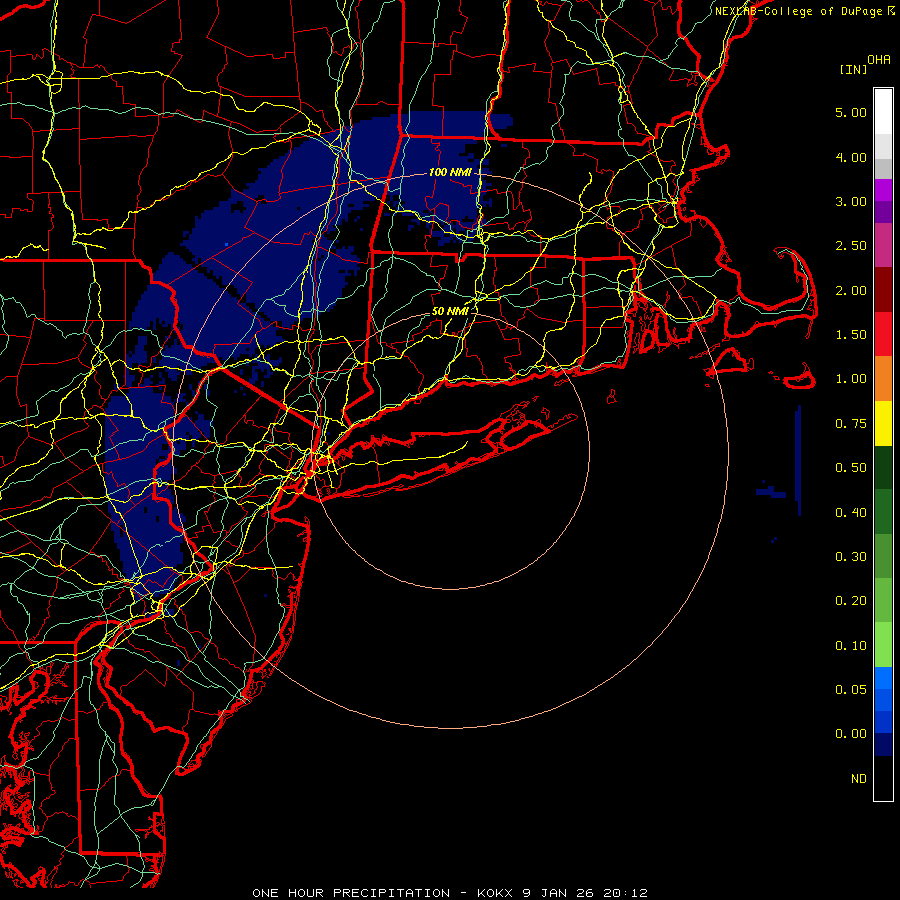Click the 0.40 legend value
This screenshot has height=900, width=900.
[851, 513]
